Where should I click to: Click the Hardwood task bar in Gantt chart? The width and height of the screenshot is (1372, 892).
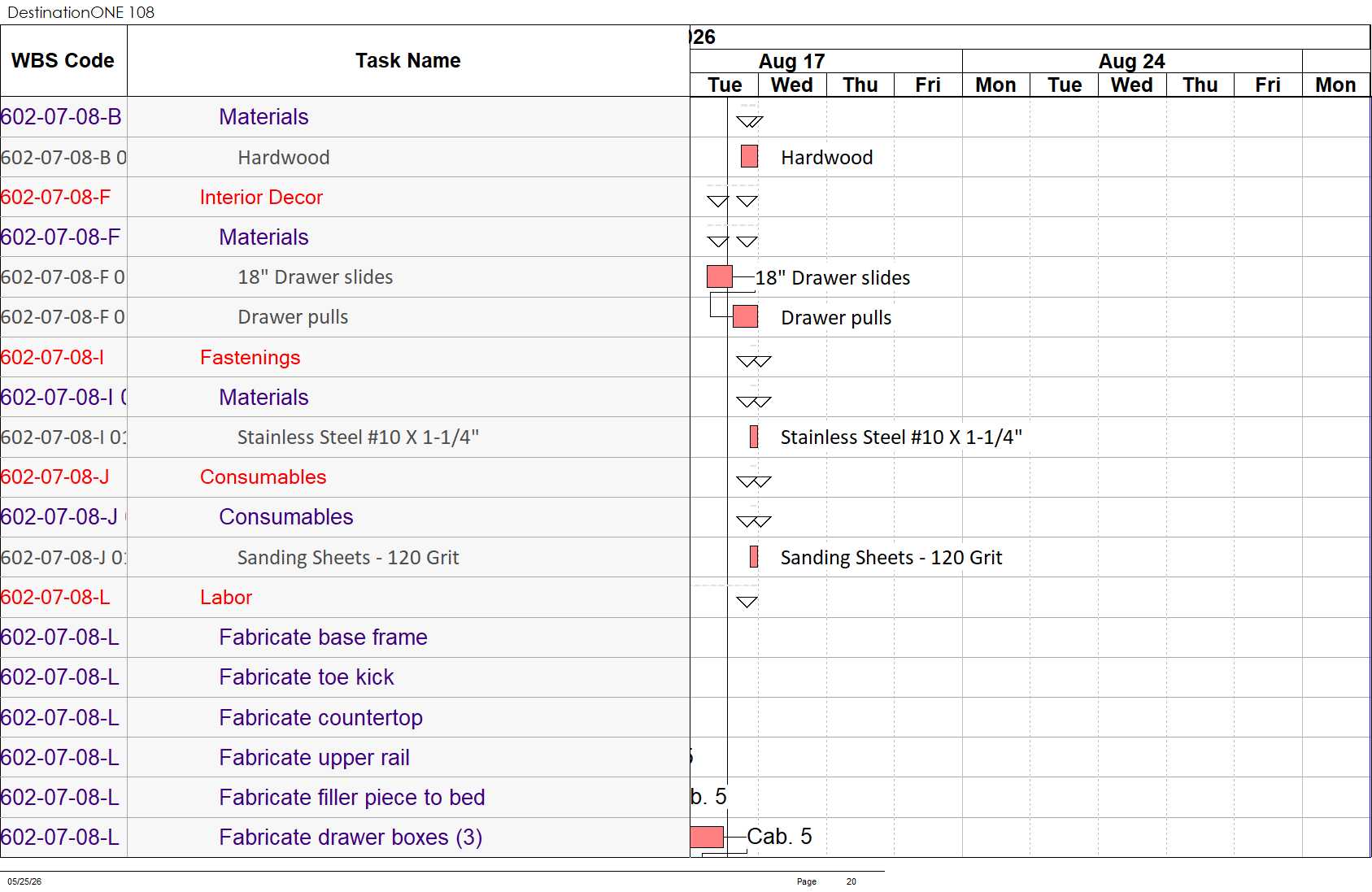point(749,156)
